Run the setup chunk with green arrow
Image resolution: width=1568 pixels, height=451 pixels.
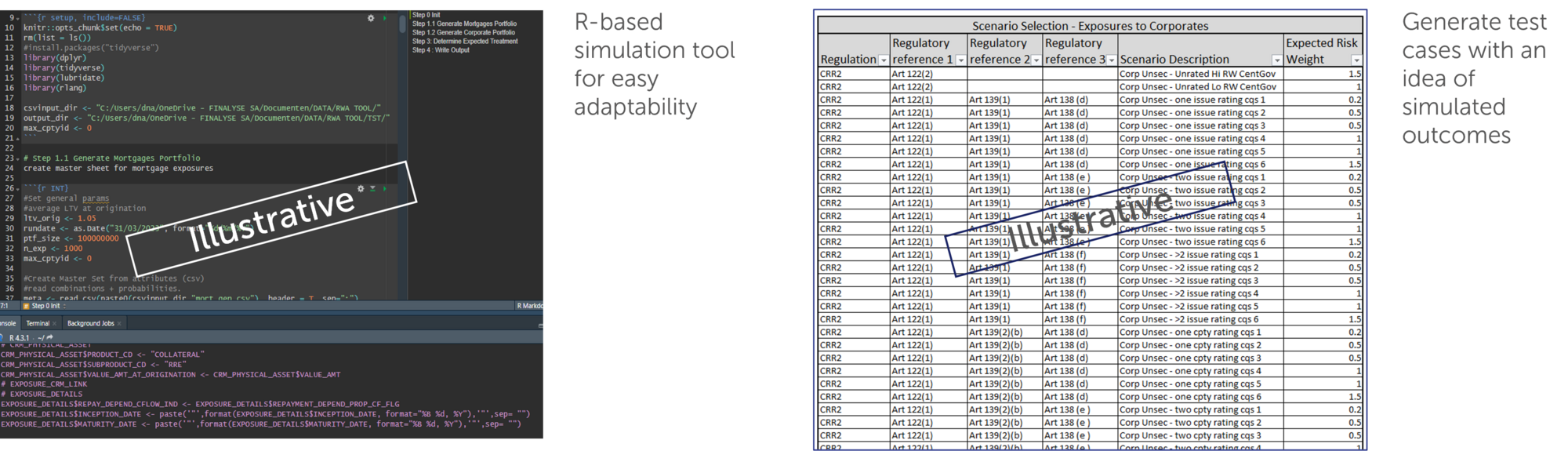coord(384,18)
